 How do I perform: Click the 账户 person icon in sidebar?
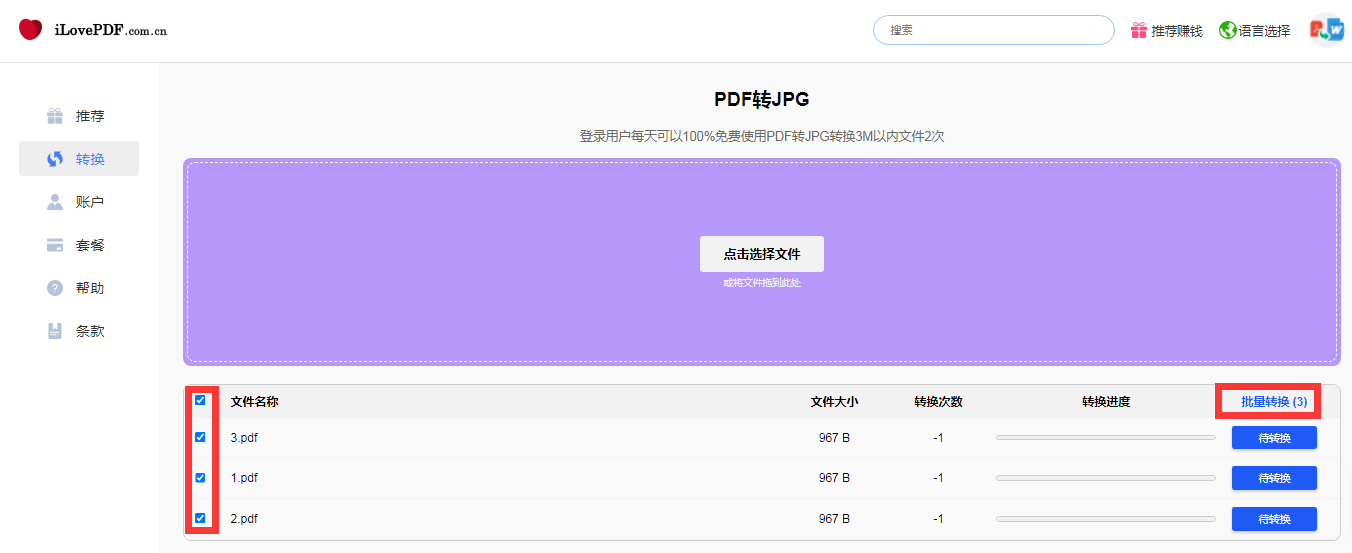pyautogui.click(x=55, y=202)
